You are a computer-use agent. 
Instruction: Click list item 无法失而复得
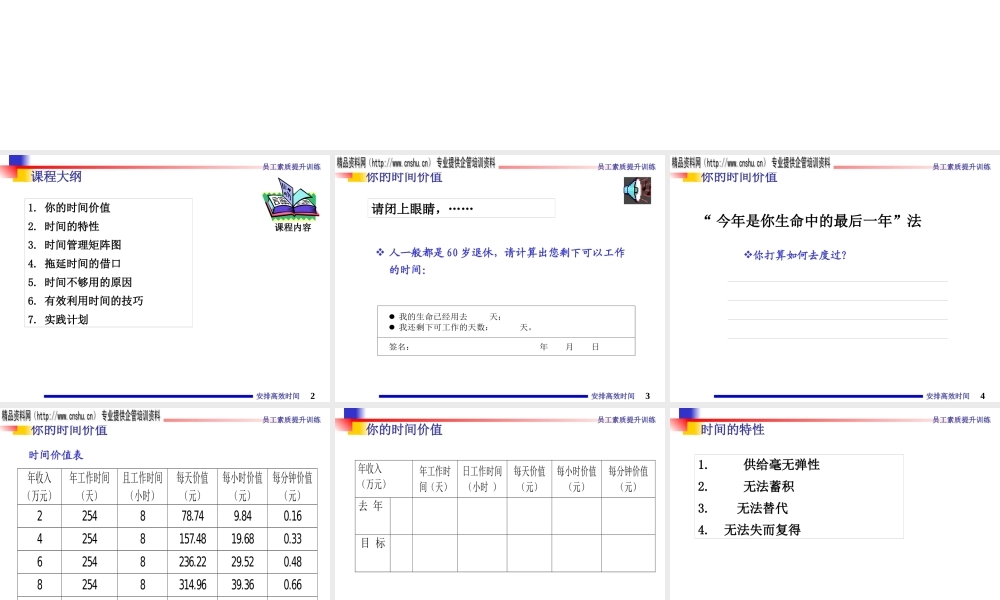[762, 530]
